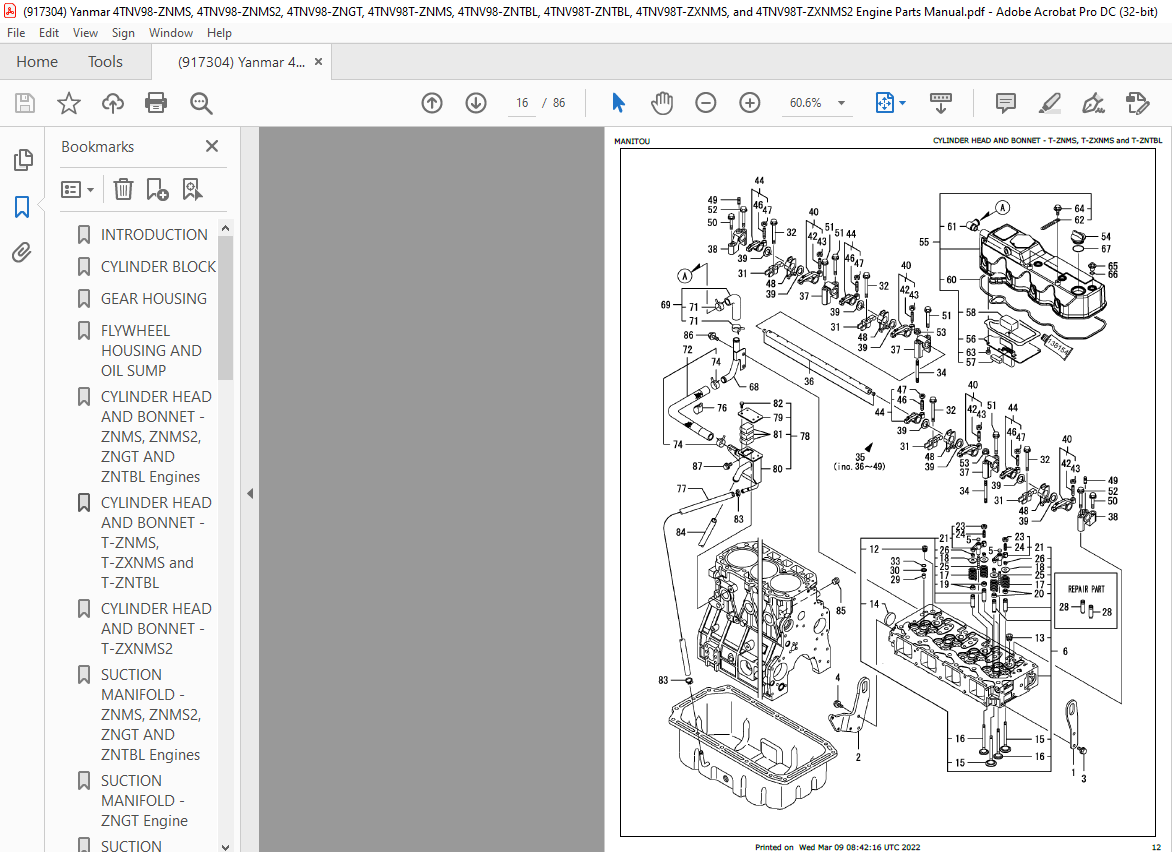Zoom in with the plus icon
Image resolution: width=1172 pixels, height=852 pixels.
point(750,103)
